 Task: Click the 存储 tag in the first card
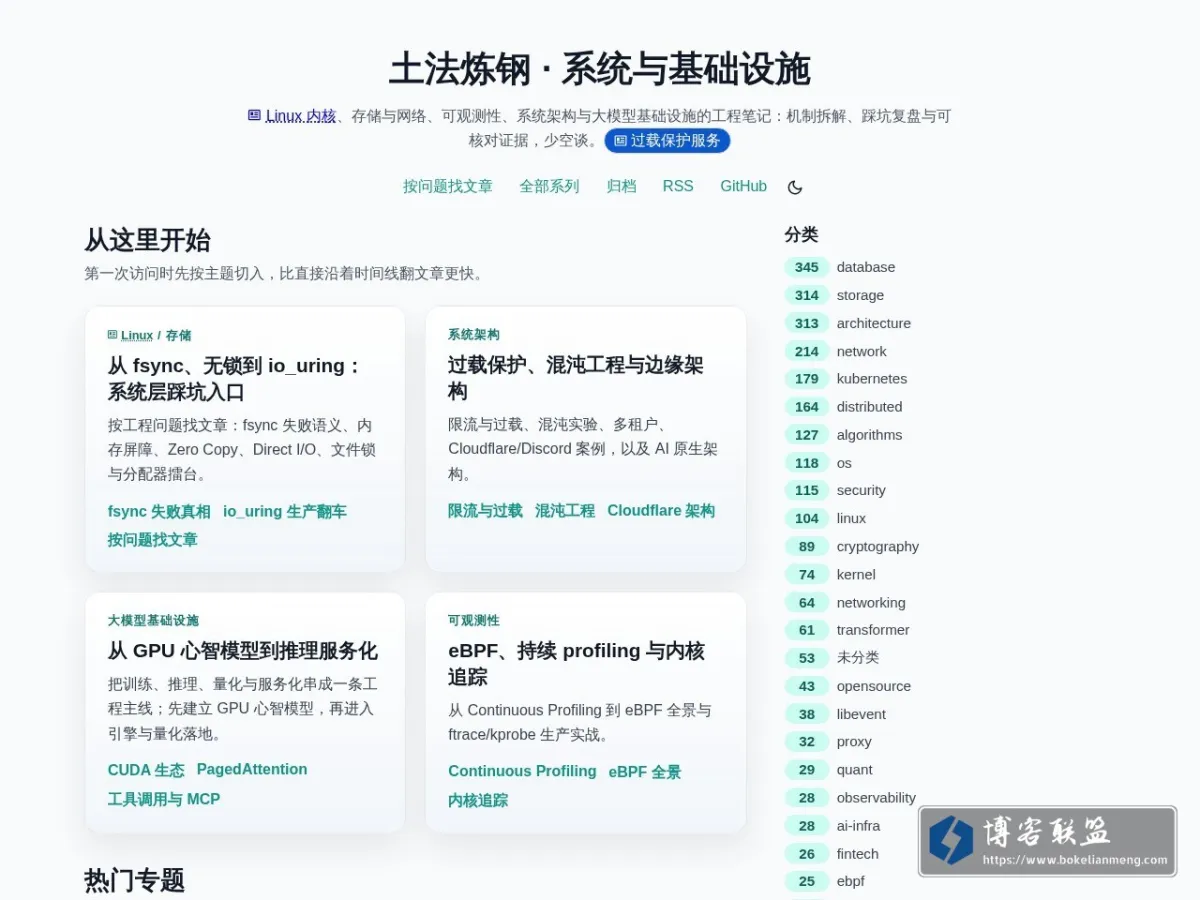coord(178,335)
